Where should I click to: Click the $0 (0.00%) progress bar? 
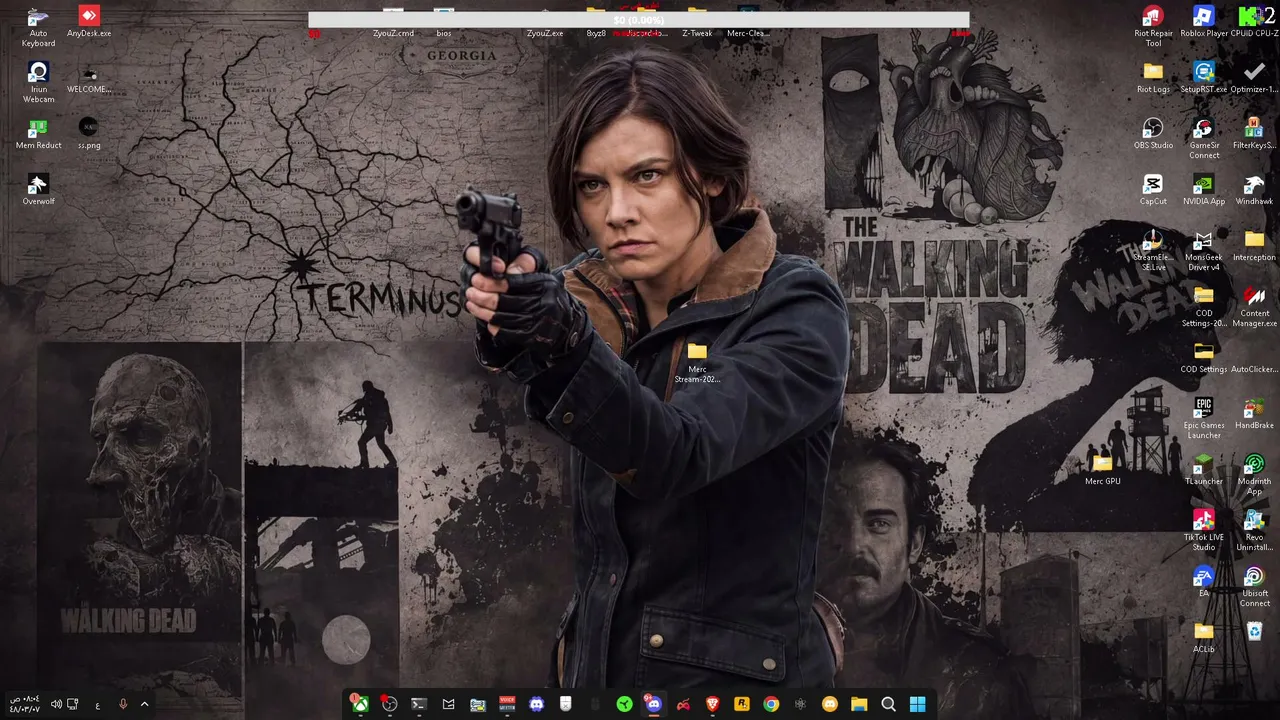point(638,20)
